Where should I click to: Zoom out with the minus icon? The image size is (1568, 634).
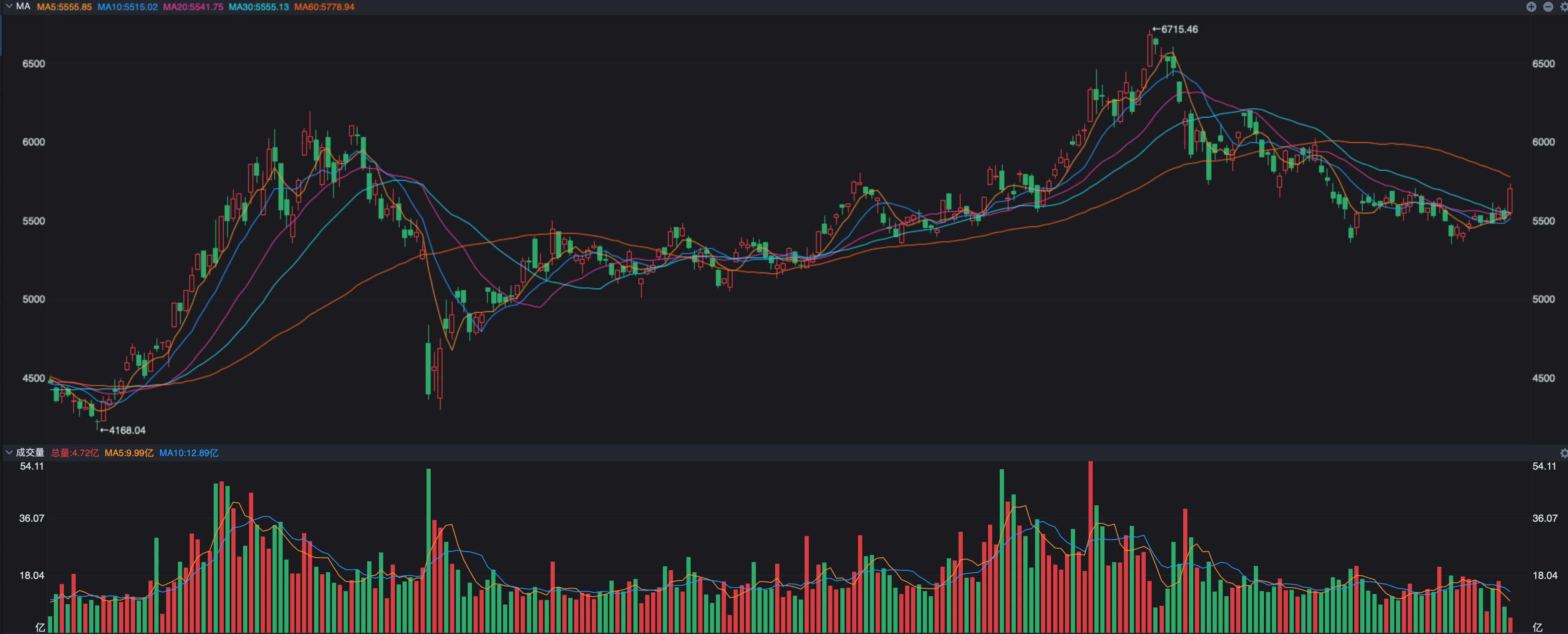click(x=1548, y=7)
